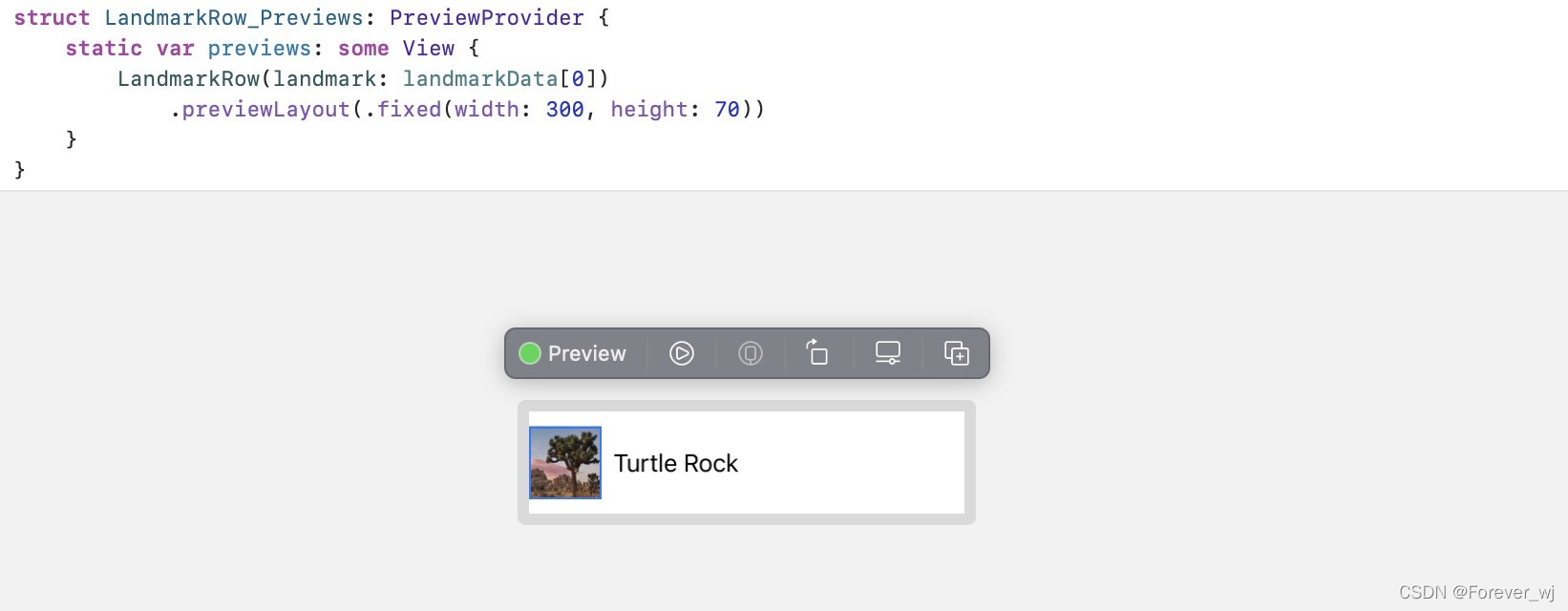The height and width of the screenshot is (611, 1568).
Task: Place cursor on the width value 300
Action: click(x=565, y=110)
